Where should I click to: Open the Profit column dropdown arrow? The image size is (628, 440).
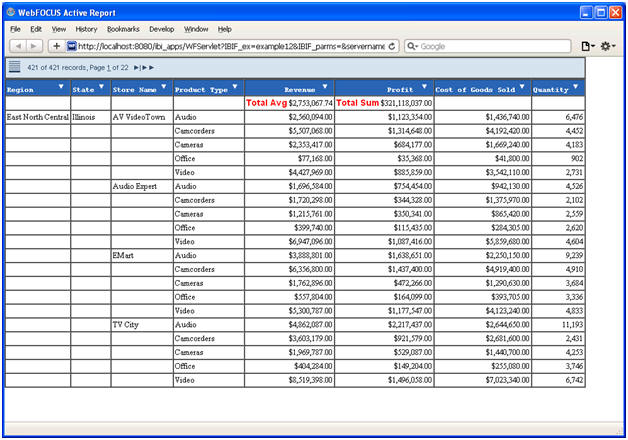(x=425, y=86)
